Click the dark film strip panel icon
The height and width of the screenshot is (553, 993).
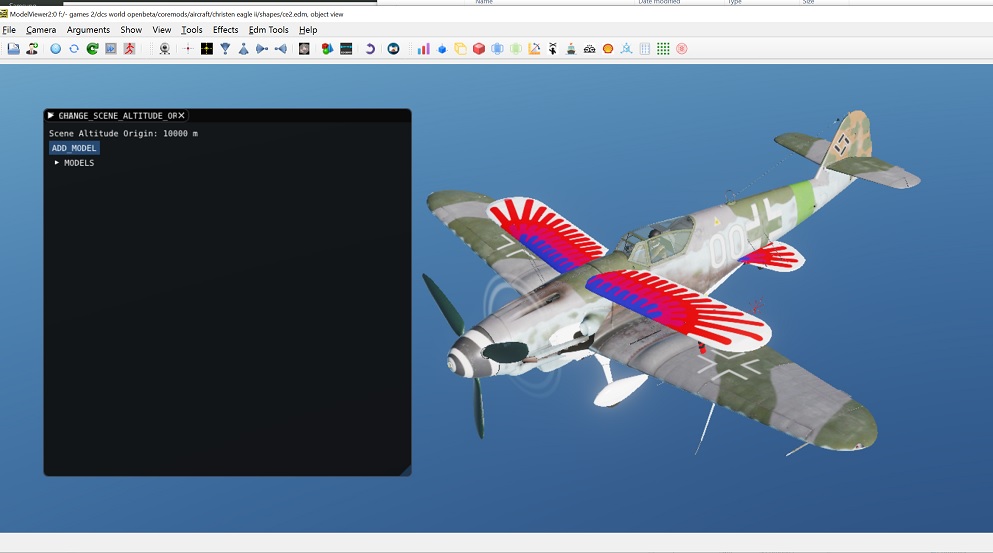[346, 49]
